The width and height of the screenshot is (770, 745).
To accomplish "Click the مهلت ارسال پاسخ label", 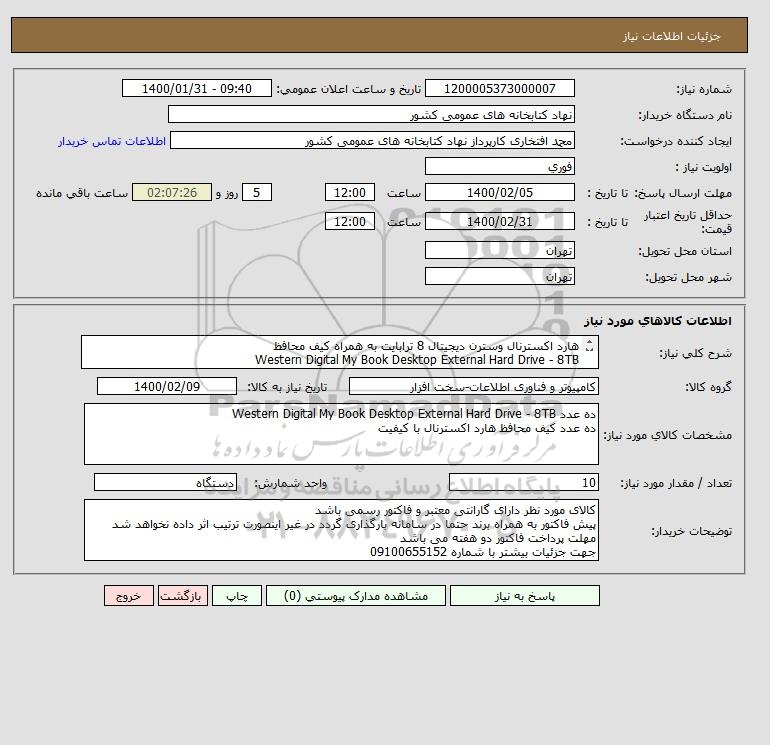I will click(685, 193).
